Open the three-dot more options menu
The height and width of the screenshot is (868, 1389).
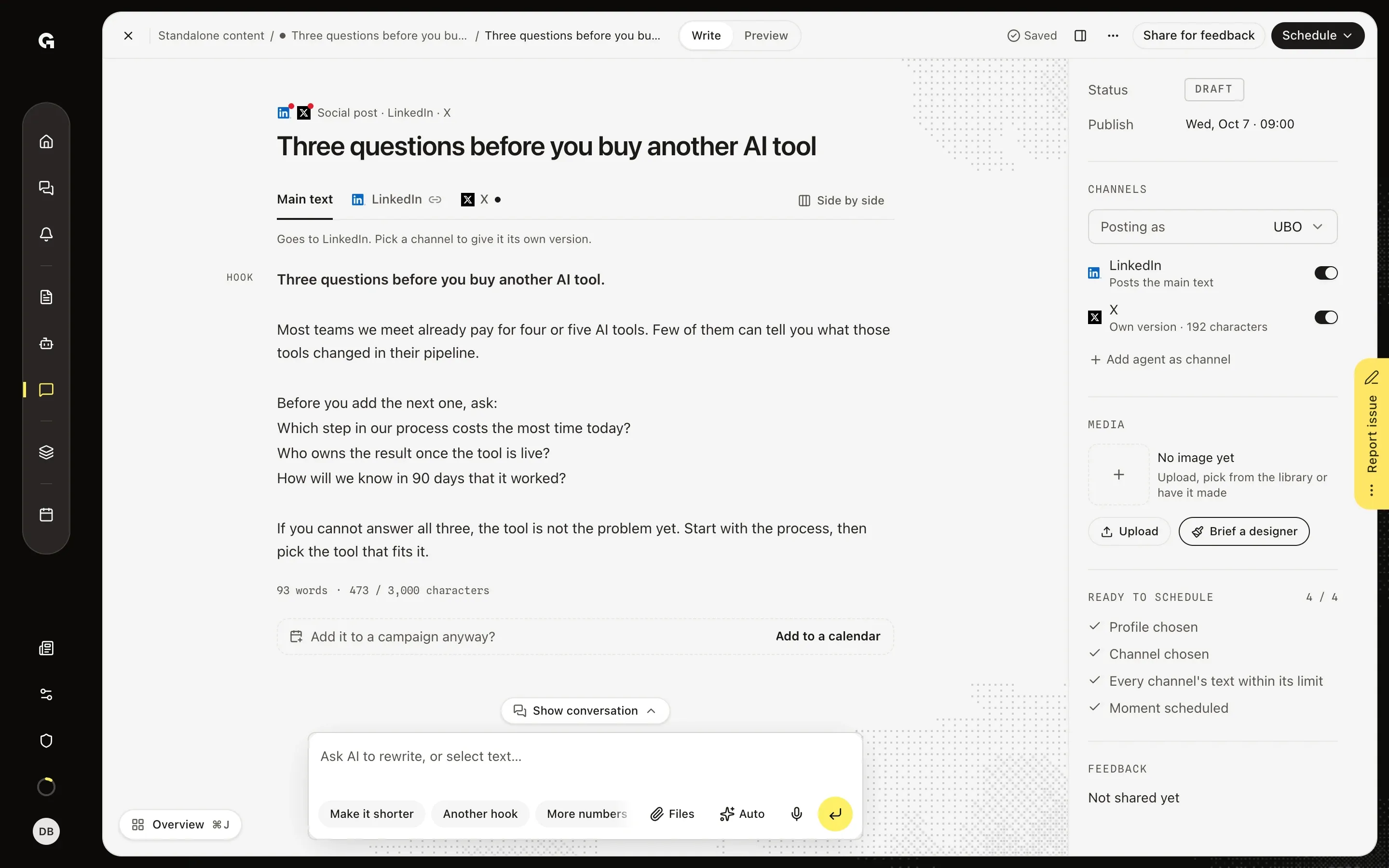pyautogui.click(x=1113, y=36)
